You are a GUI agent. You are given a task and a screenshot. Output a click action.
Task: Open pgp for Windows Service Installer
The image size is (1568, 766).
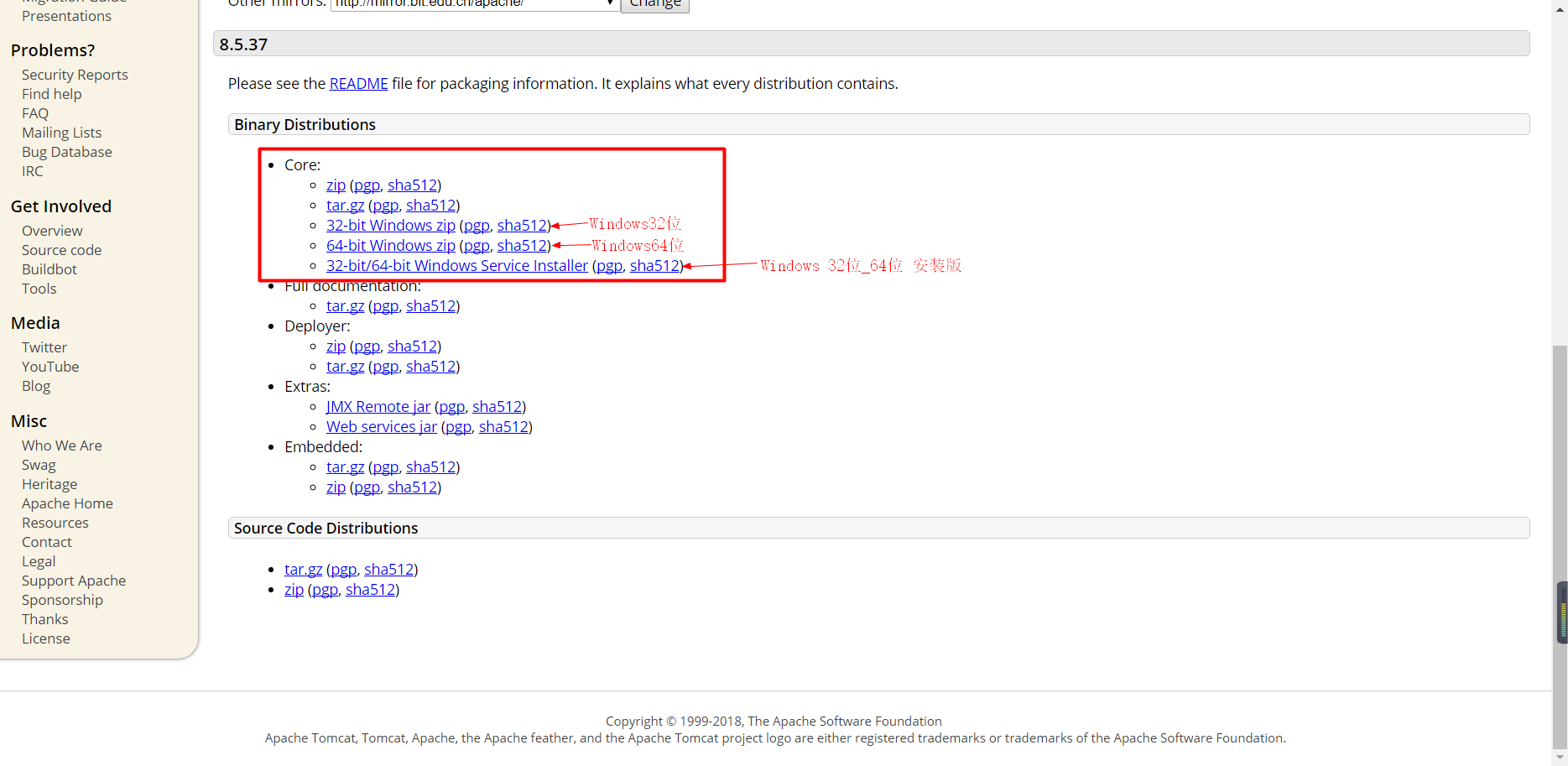tap(609, 266)
